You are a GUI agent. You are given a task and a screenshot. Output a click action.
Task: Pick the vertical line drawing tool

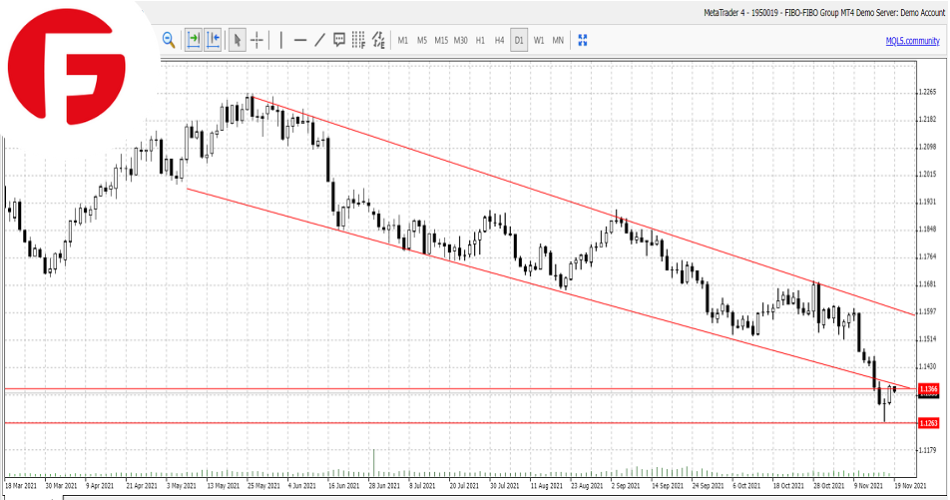pyautogui.click(x=281, y=40)
